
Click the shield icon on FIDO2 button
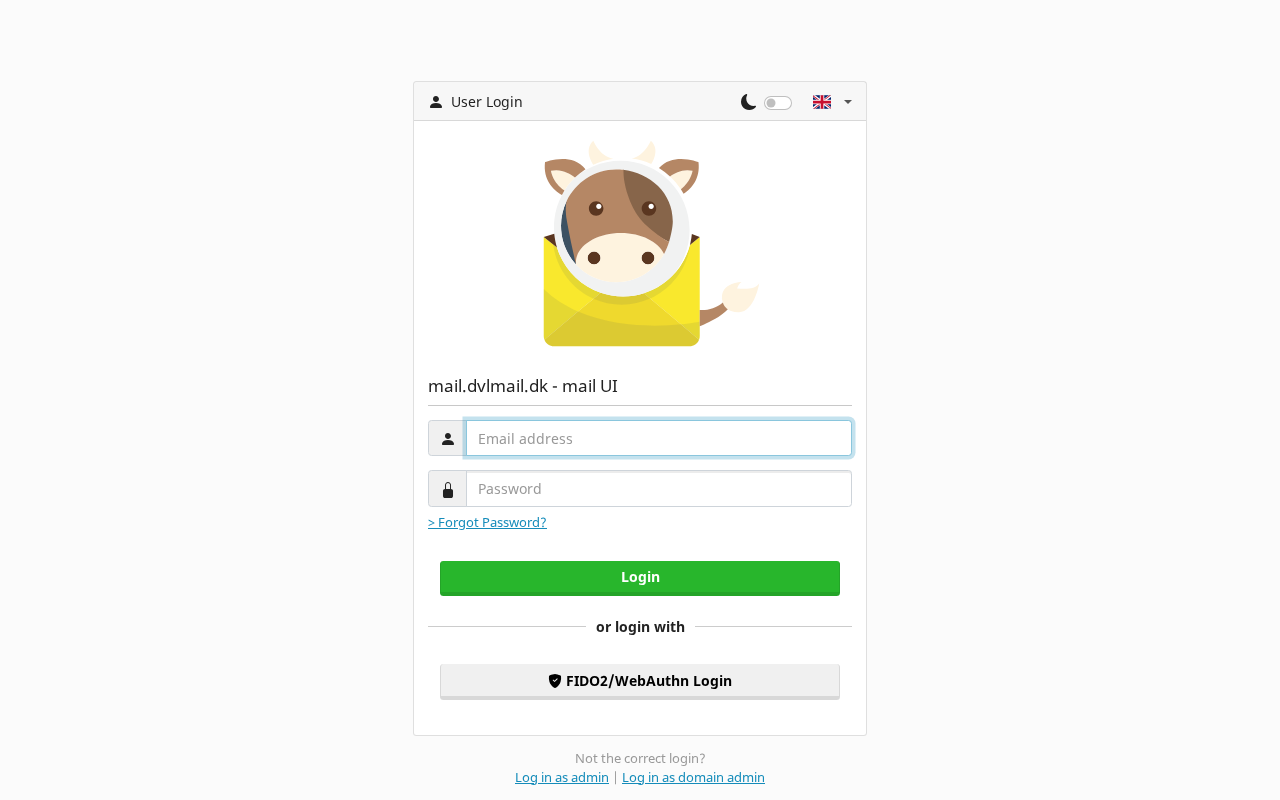pos(555,681)
